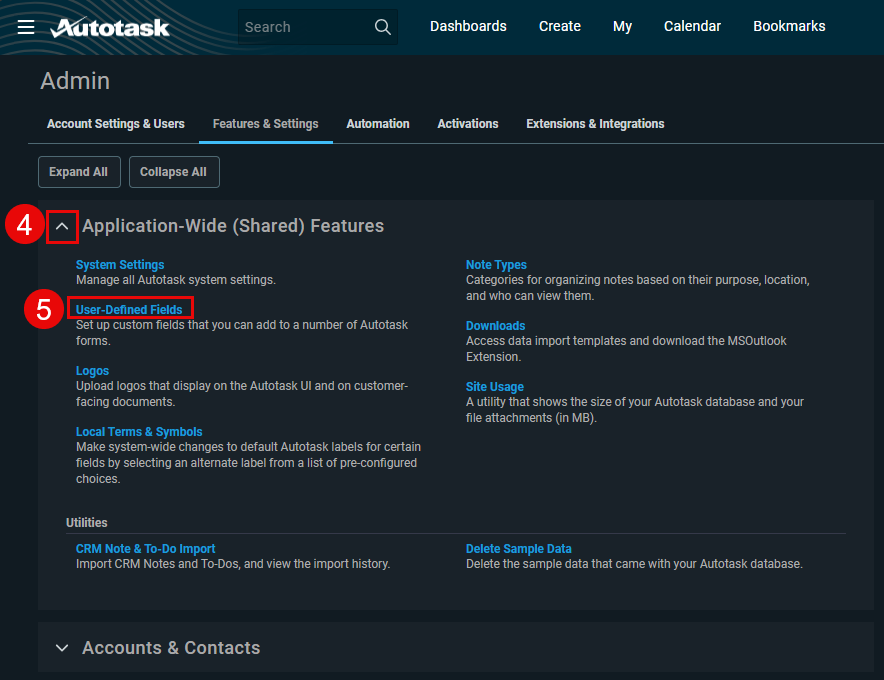Expand the Accounts & Contacts section
The width and height of the screenshot is (884, 680).
coord(62,648)
